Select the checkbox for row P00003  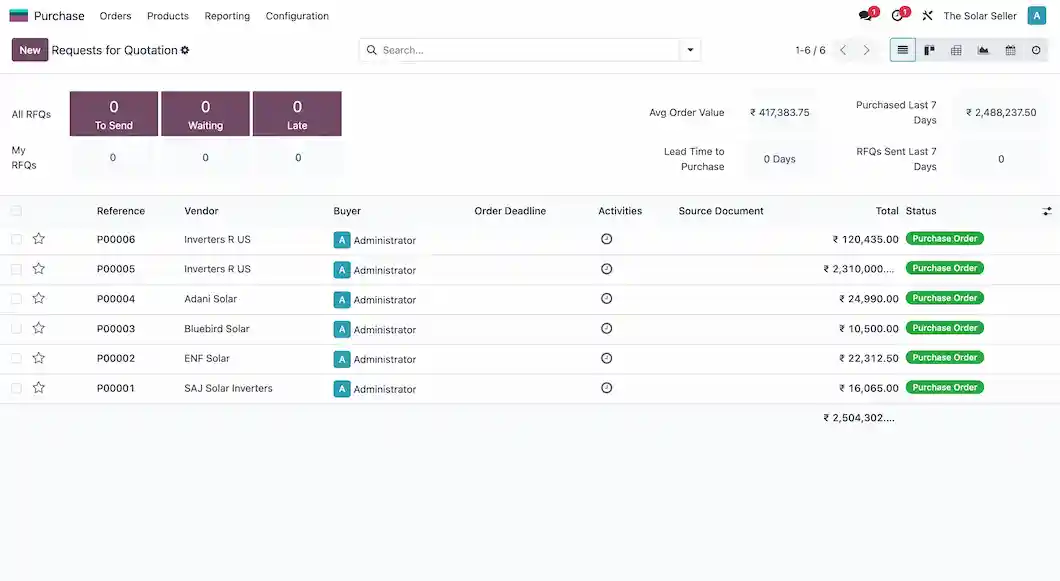(16, 328)
